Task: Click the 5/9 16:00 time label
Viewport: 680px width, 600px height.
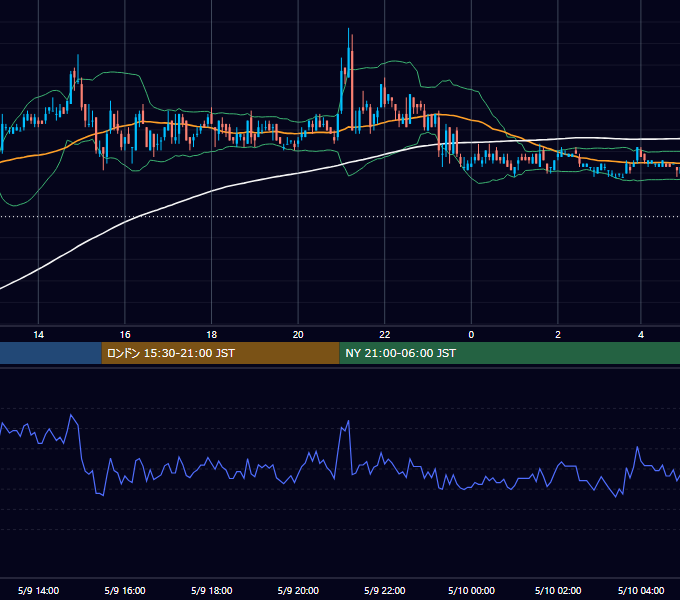Action: [125, 590]
